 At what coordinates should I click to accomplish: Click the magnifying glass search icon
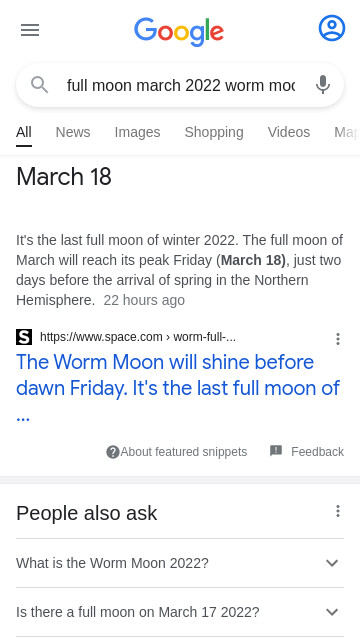(40, 85)
